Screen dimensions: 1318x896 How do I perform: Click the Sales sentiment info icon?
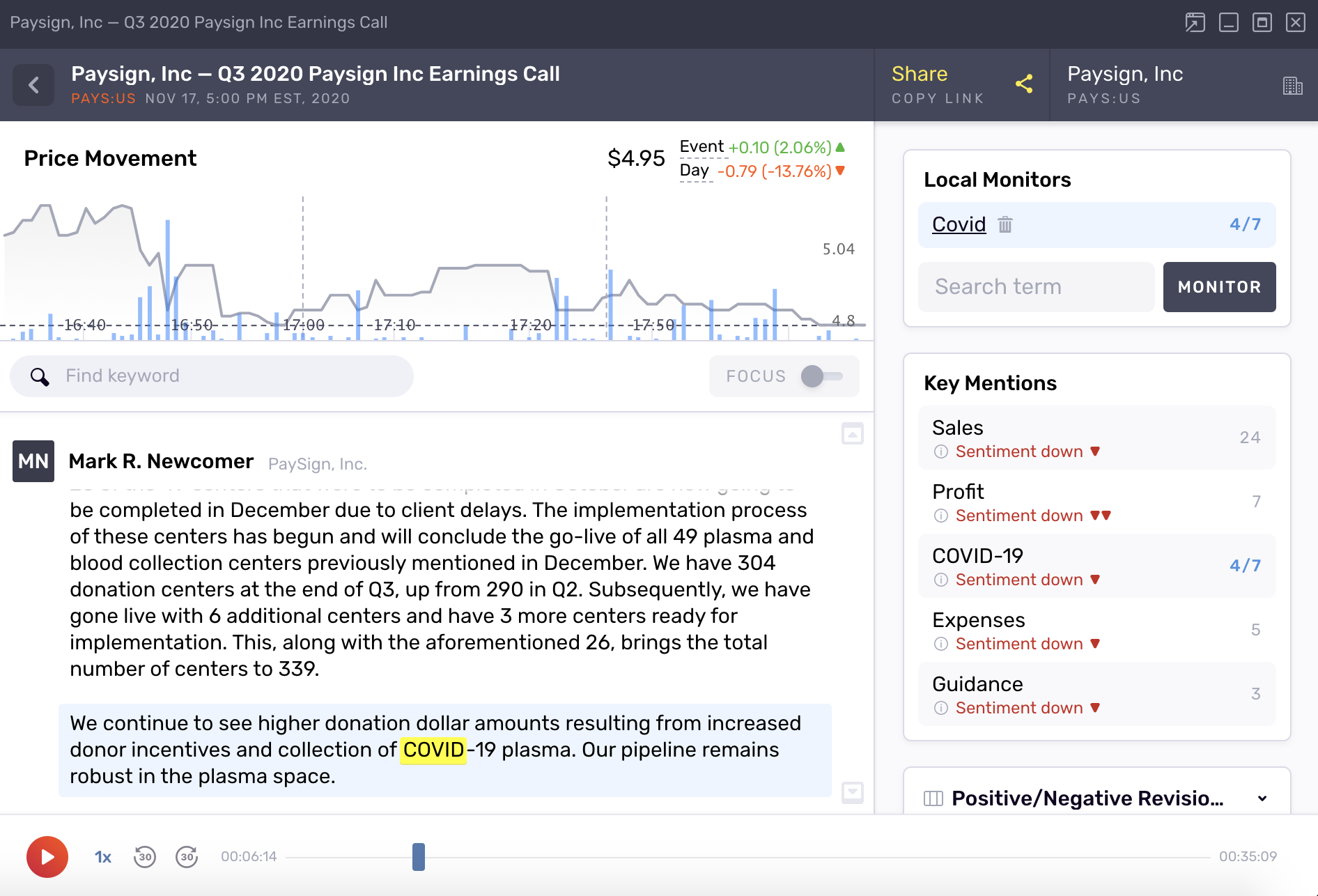[940, 451]
